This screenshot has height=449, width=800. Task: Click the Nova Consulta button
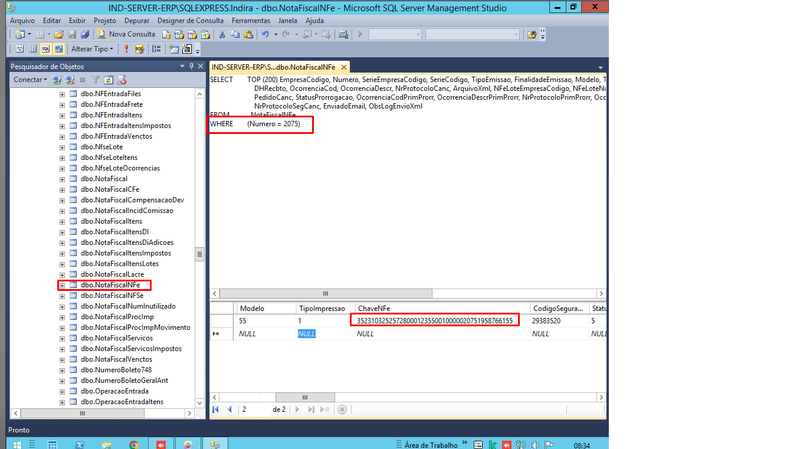pos(127,34)
